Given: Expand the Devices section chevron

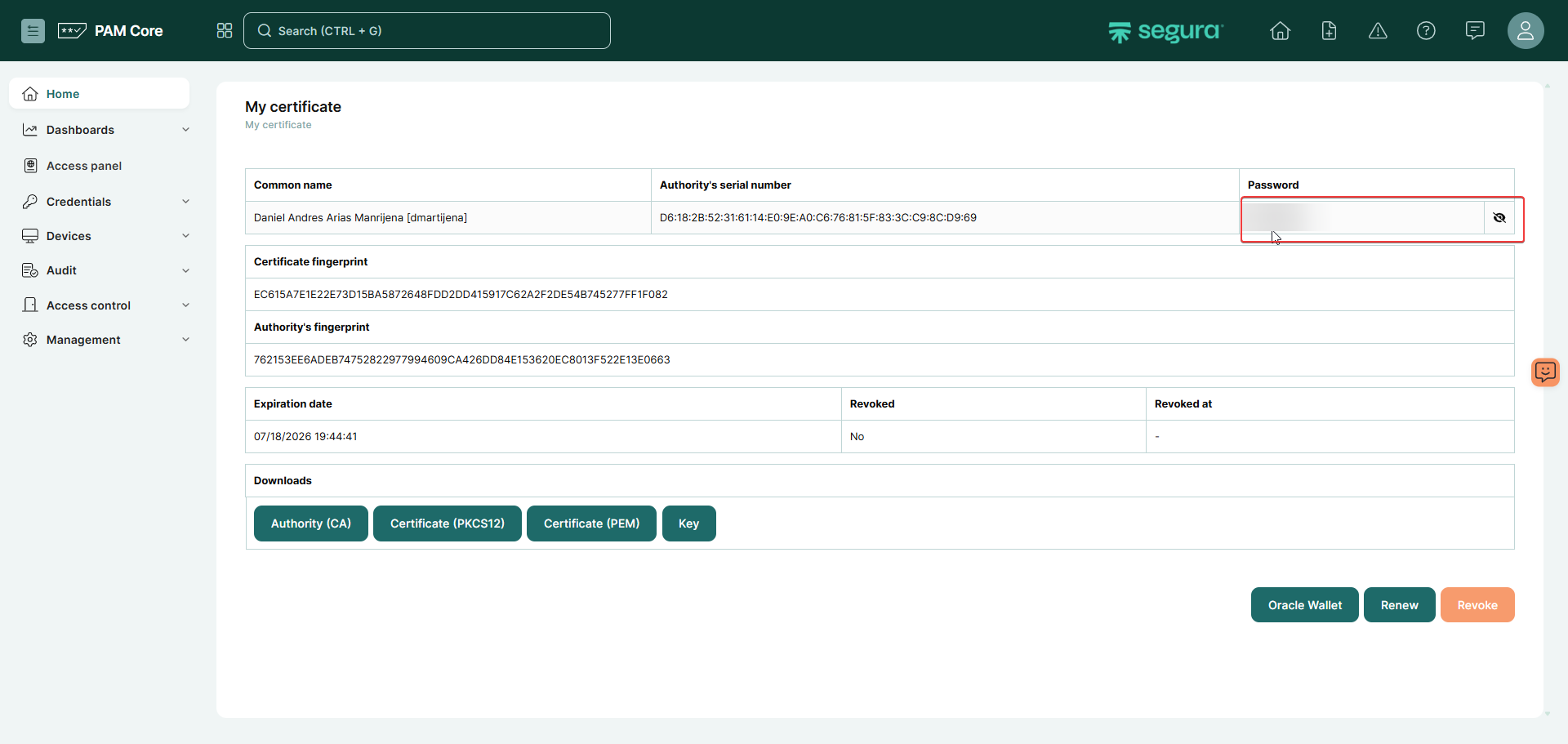Looking at the screenshot, I should pyautogui.click(x=185, y=236).
